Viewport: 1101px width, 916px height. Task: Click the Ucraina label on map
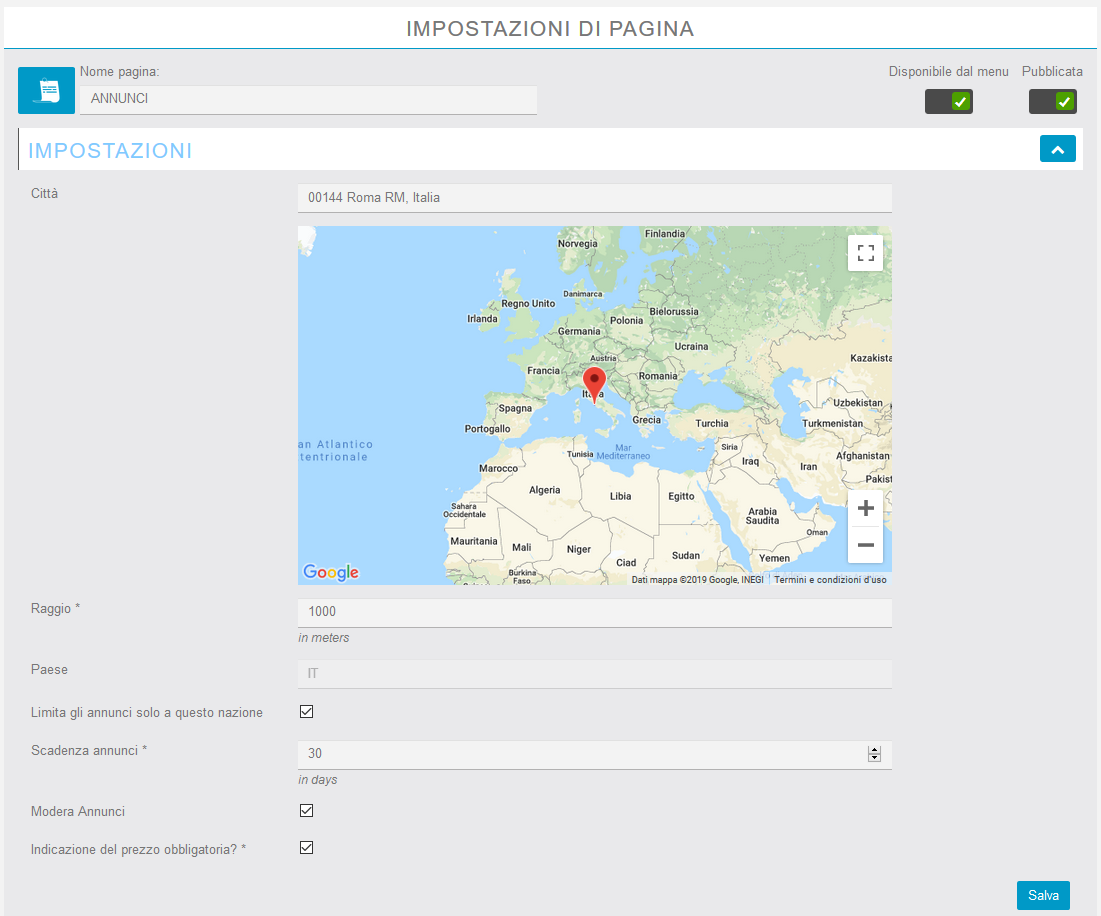pyautogui.click(x=692, y=347)
